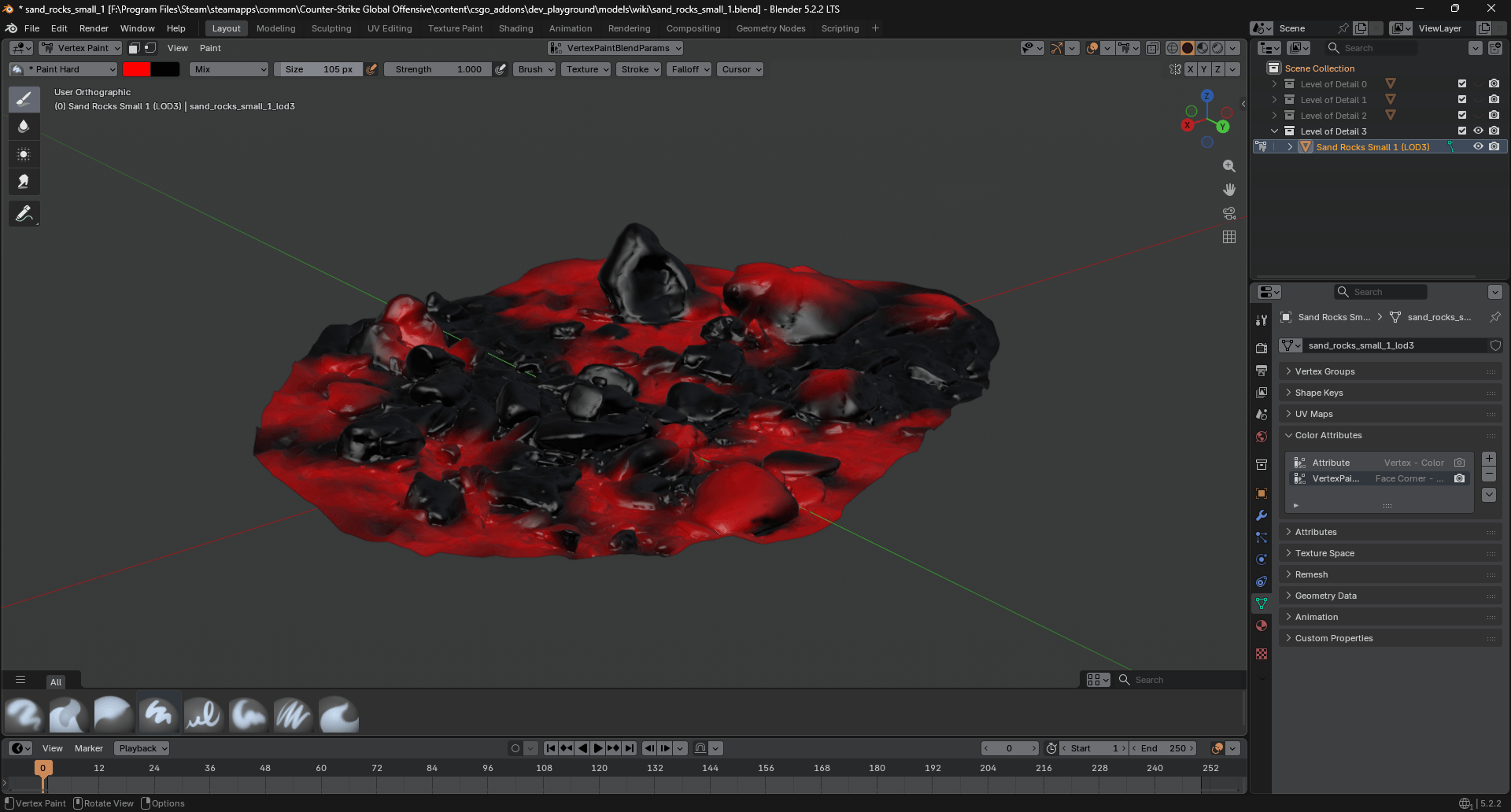
Task: Open the Mix blend mode dropdown
Action: click(230, 69)
